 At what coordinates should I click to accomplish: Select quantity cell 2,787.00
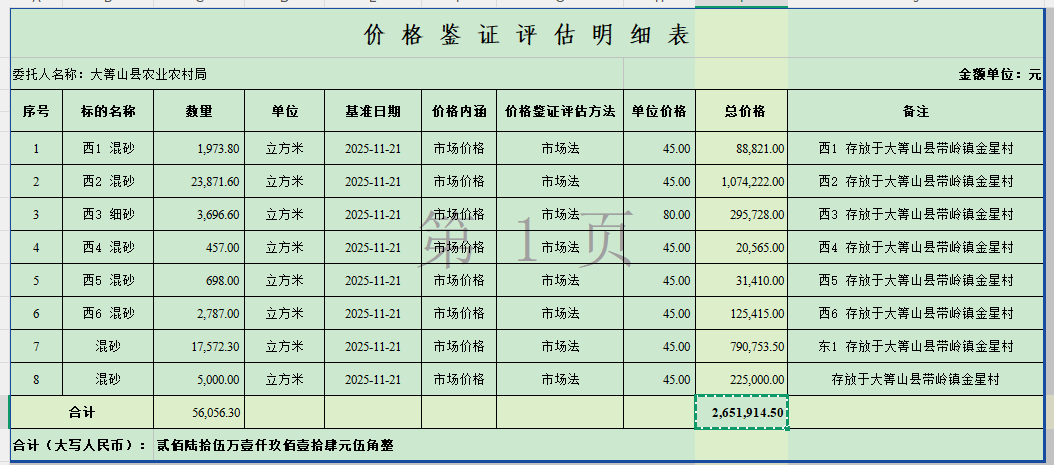pyautogui.click(x=200, y=313)
